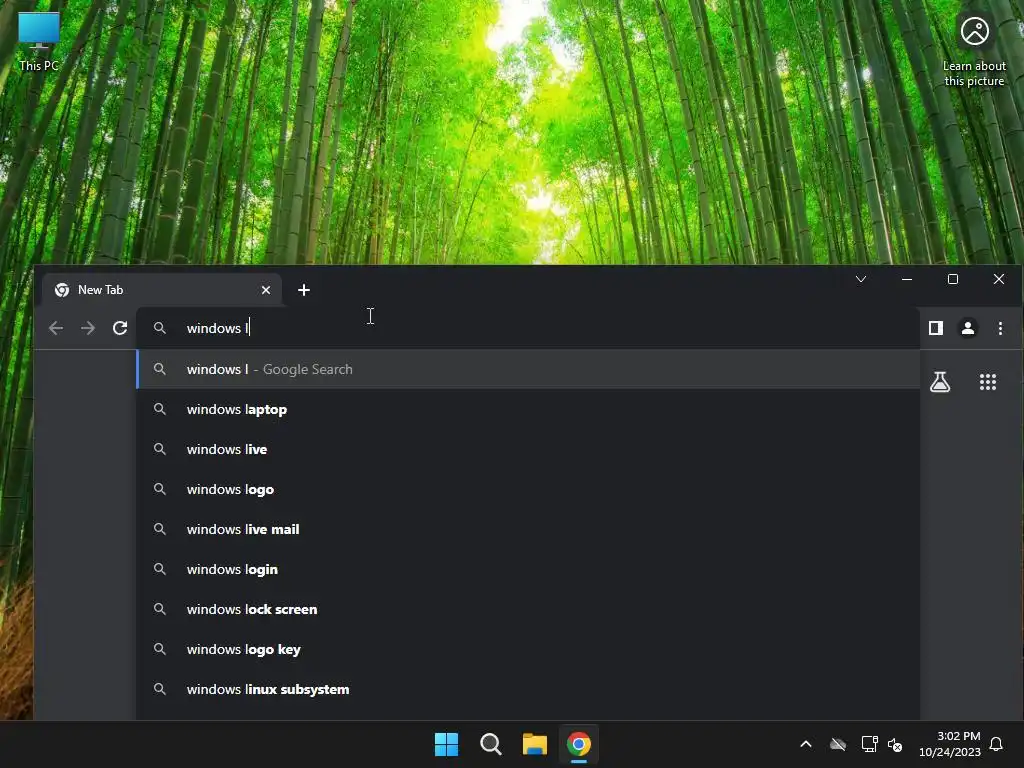The image size is (1024, 768).
Task: Click 'Learn about this picture' desktop icon
Action: tap(974, 51)
